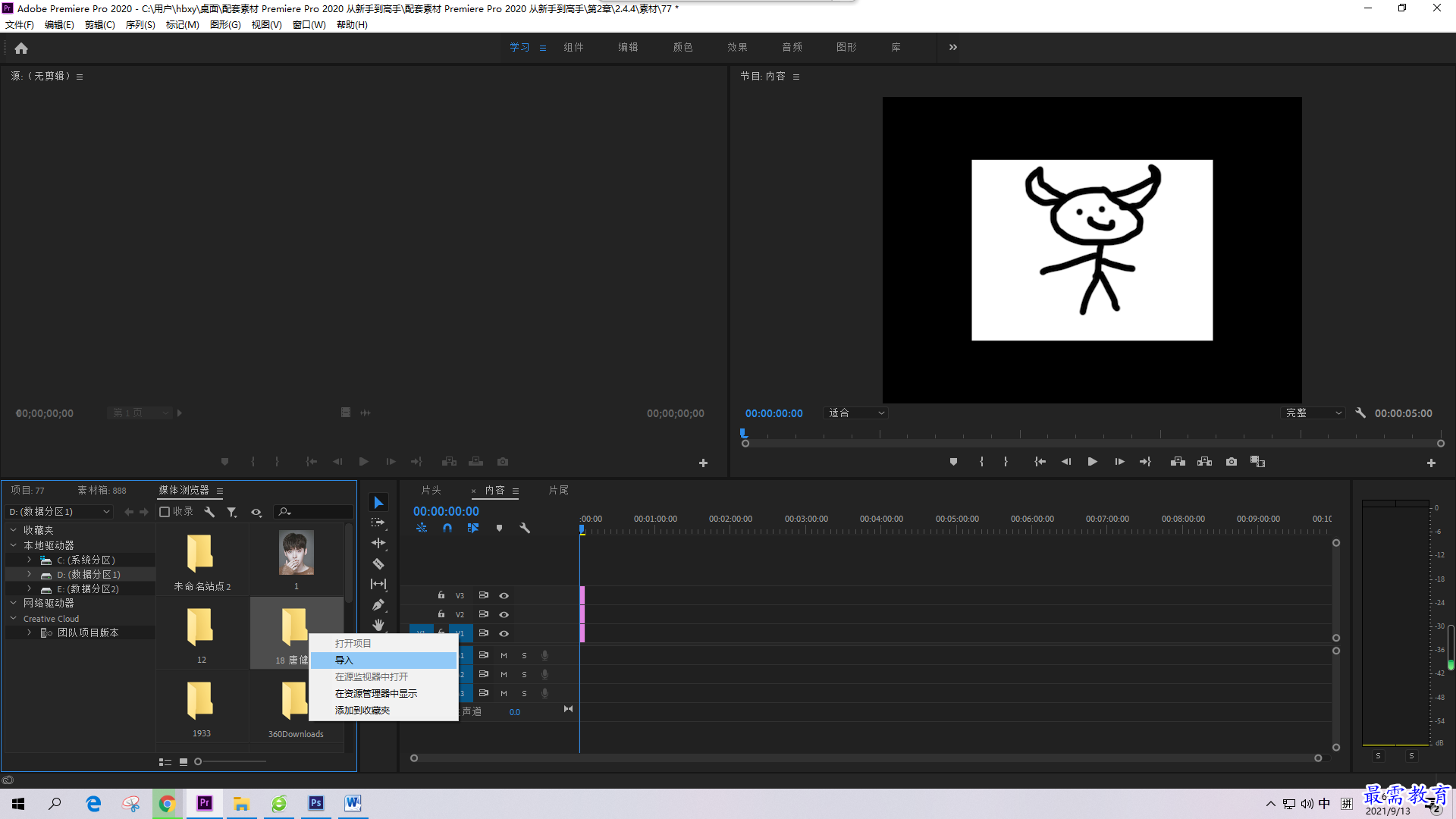Screen dimensions: 1456x819
Task: Open the D: drive path dropdown
Action: (x=59, y=512)
